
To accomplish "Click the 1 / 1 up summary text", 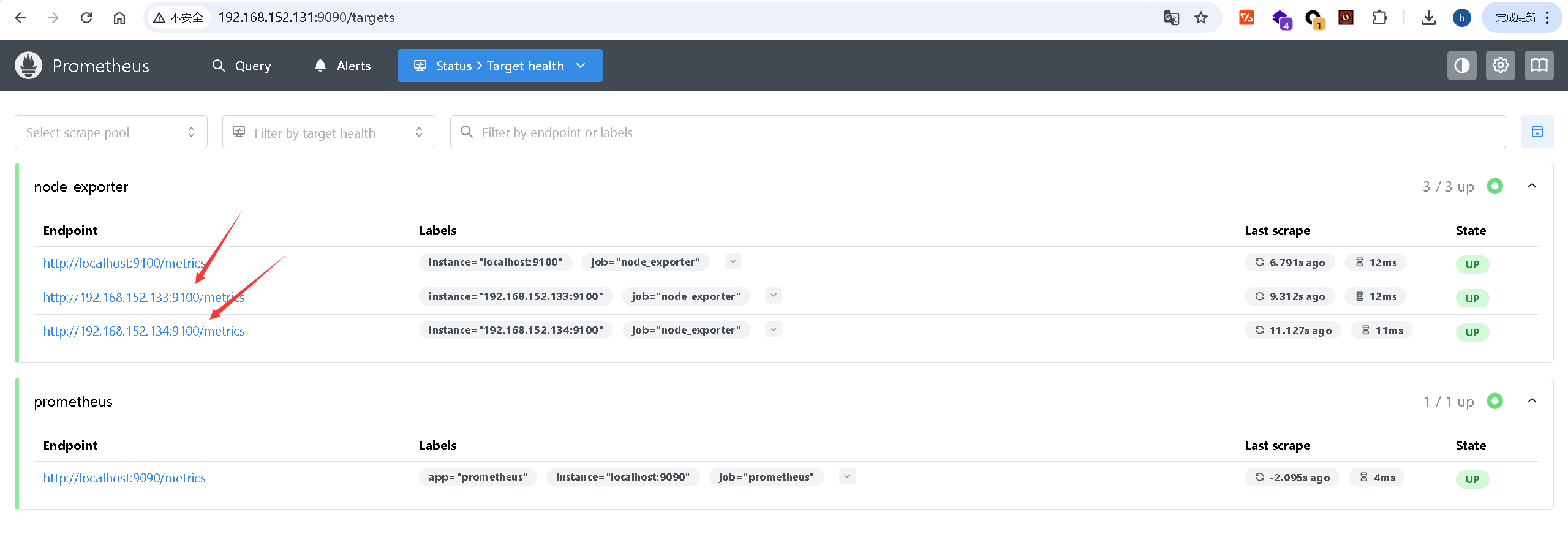I will 1449,402.
